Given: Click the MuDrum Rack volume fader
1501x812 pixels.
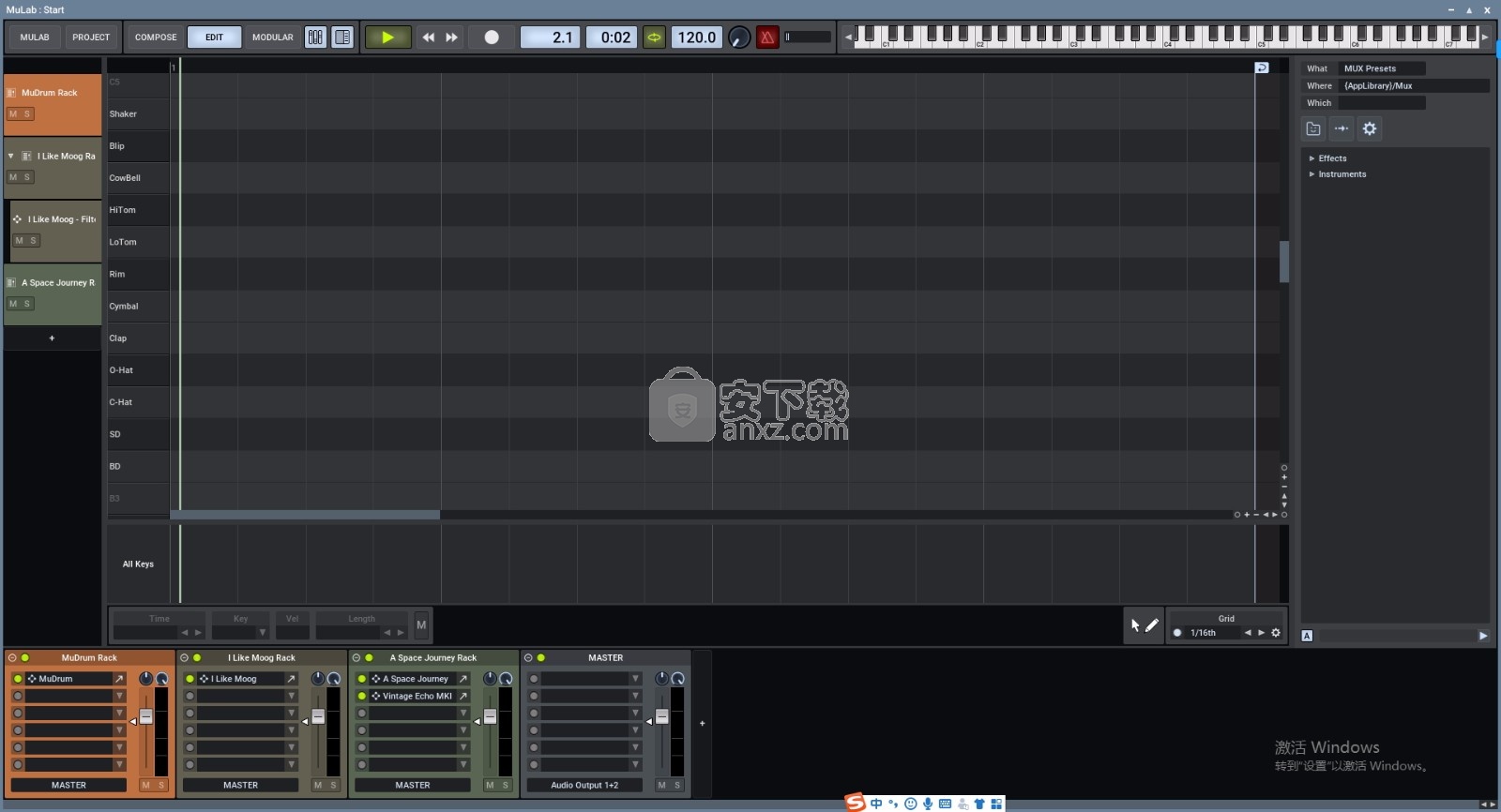Looking at the screenshot, I should 145,716.
